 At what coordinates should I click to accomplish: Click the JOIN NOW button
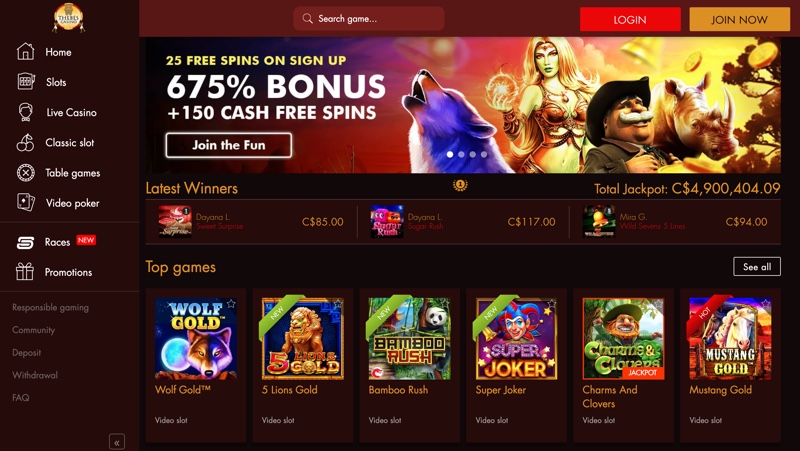(x=739, y=19)
